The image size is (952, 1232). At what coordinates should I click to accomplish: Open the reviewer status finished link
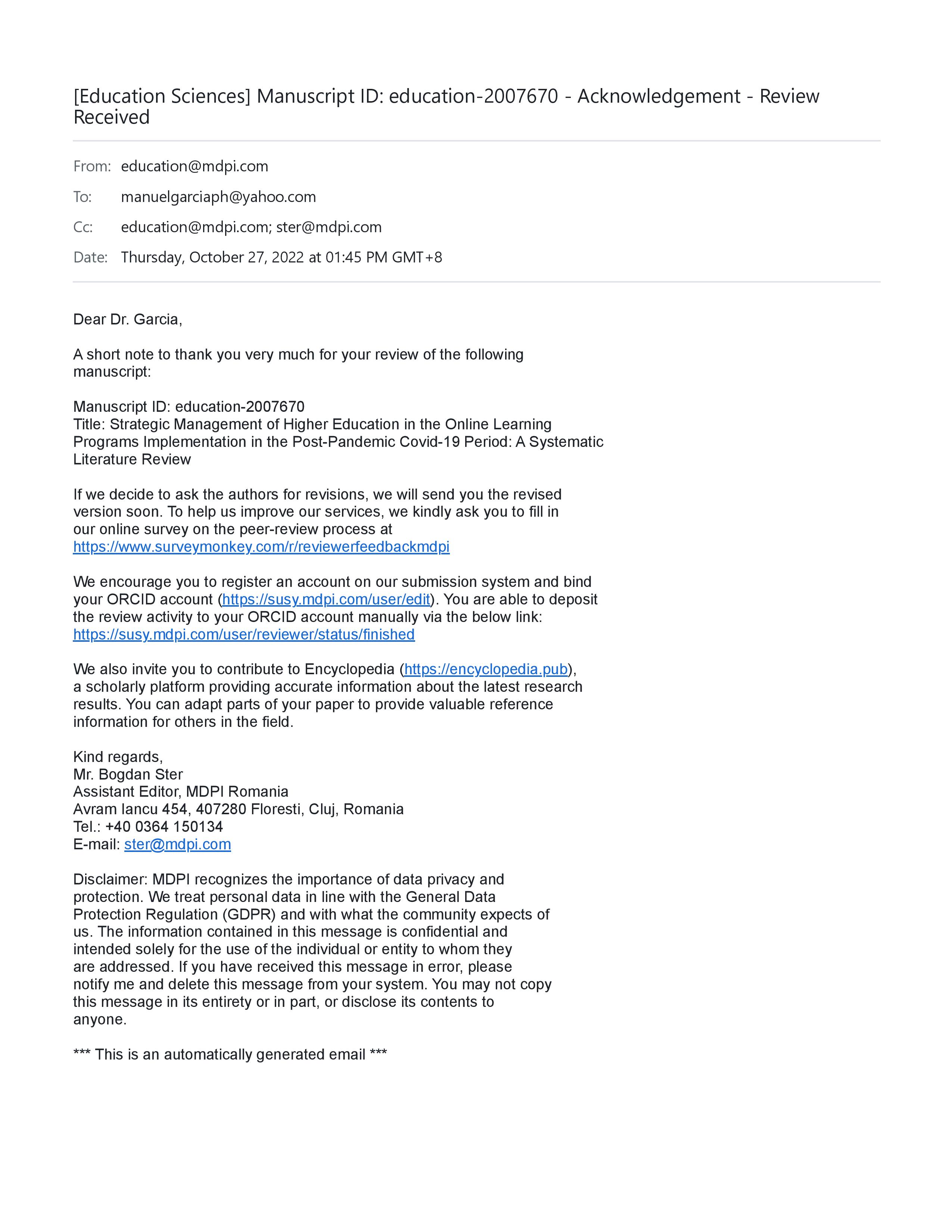[x=244, y=634]
